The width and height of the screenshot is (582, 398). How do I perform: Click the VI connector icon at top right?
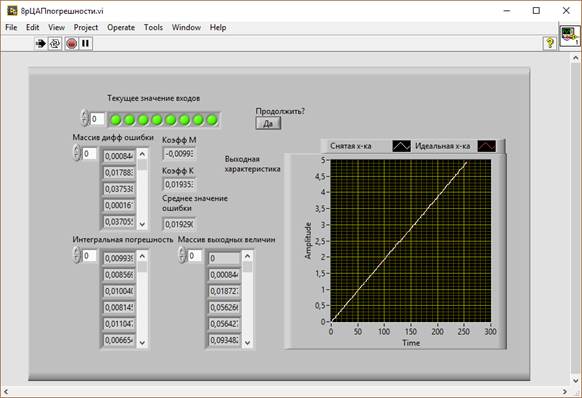click(x=569, y=36)
